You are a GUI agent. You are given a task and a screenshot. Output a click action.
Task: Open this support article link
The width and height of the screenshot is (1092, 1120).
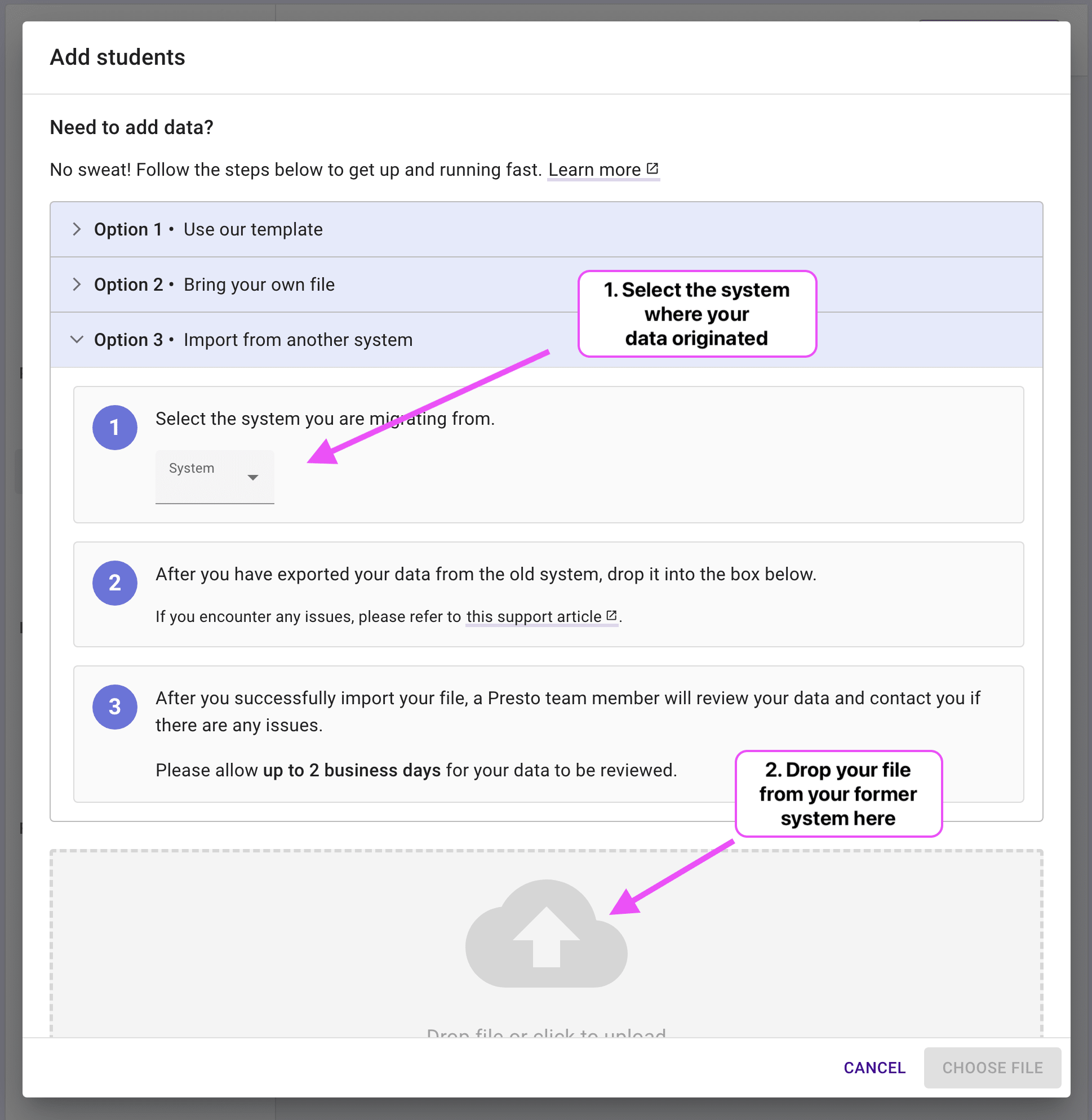(x=534, y=616)
